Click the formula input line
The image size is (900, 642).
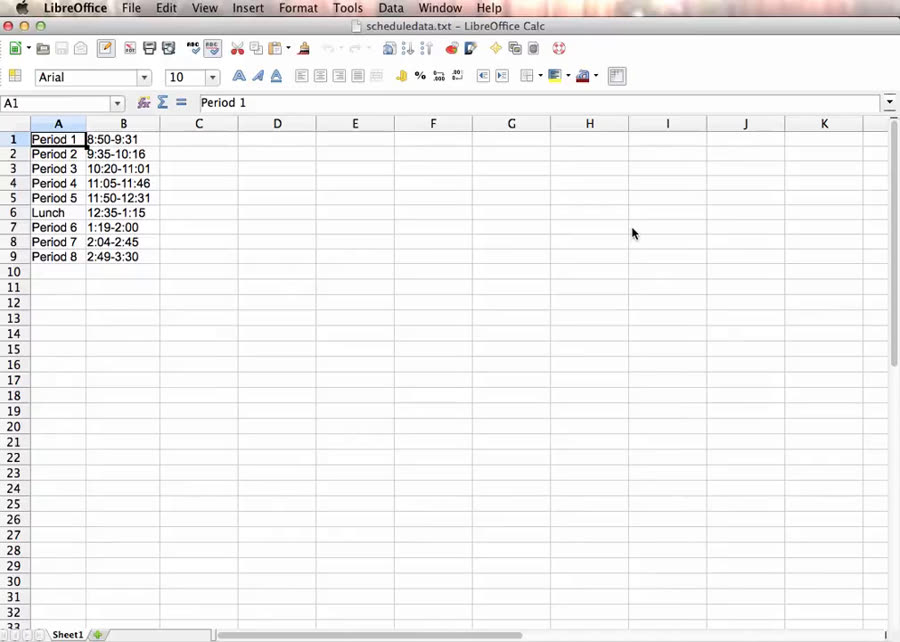pos(540,103)
